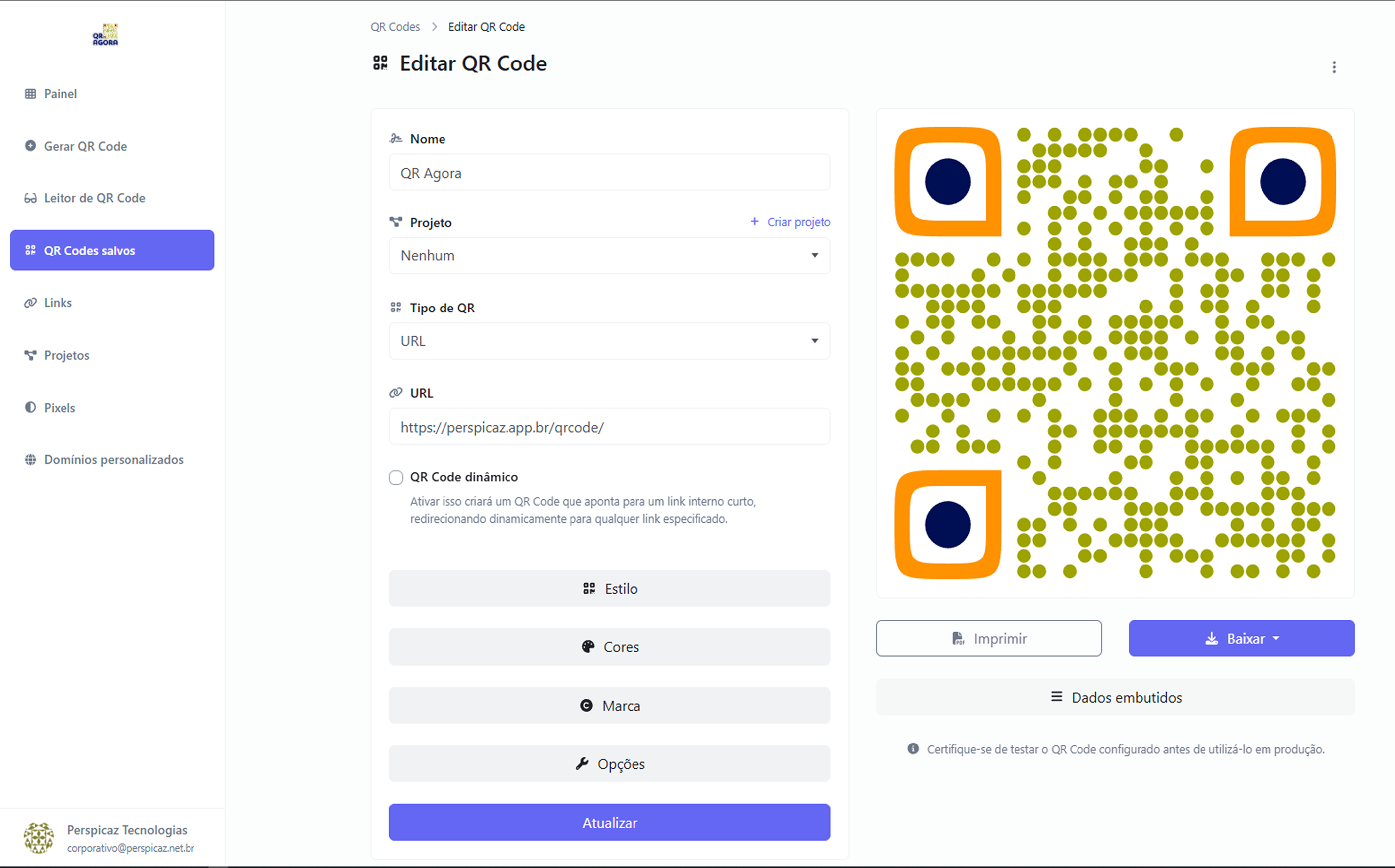Click the QR Agora logo icon

coord(106,34)
